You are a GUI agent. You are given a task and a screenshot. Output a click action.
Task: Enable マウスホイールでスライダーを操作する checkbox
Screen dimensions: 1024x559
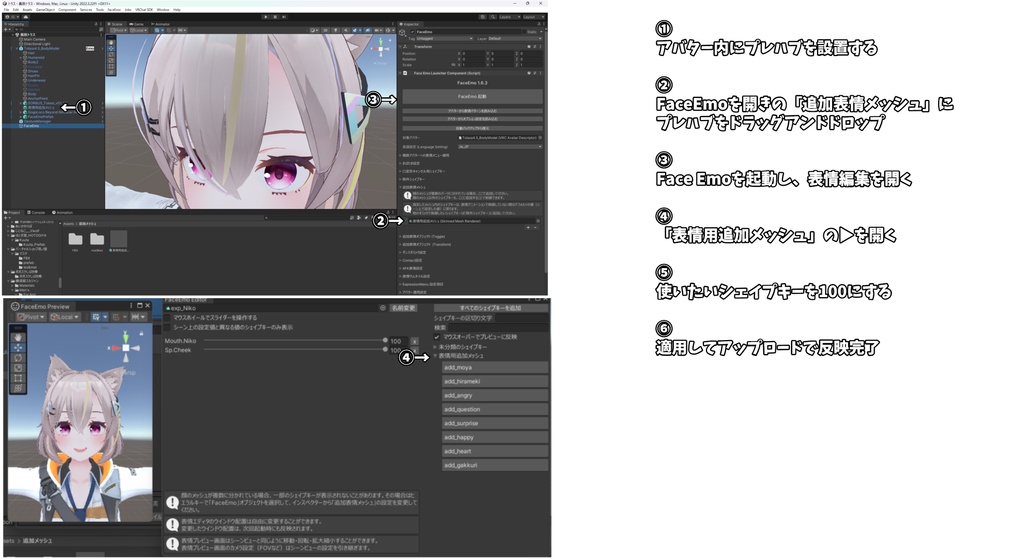tap(168, 317)
